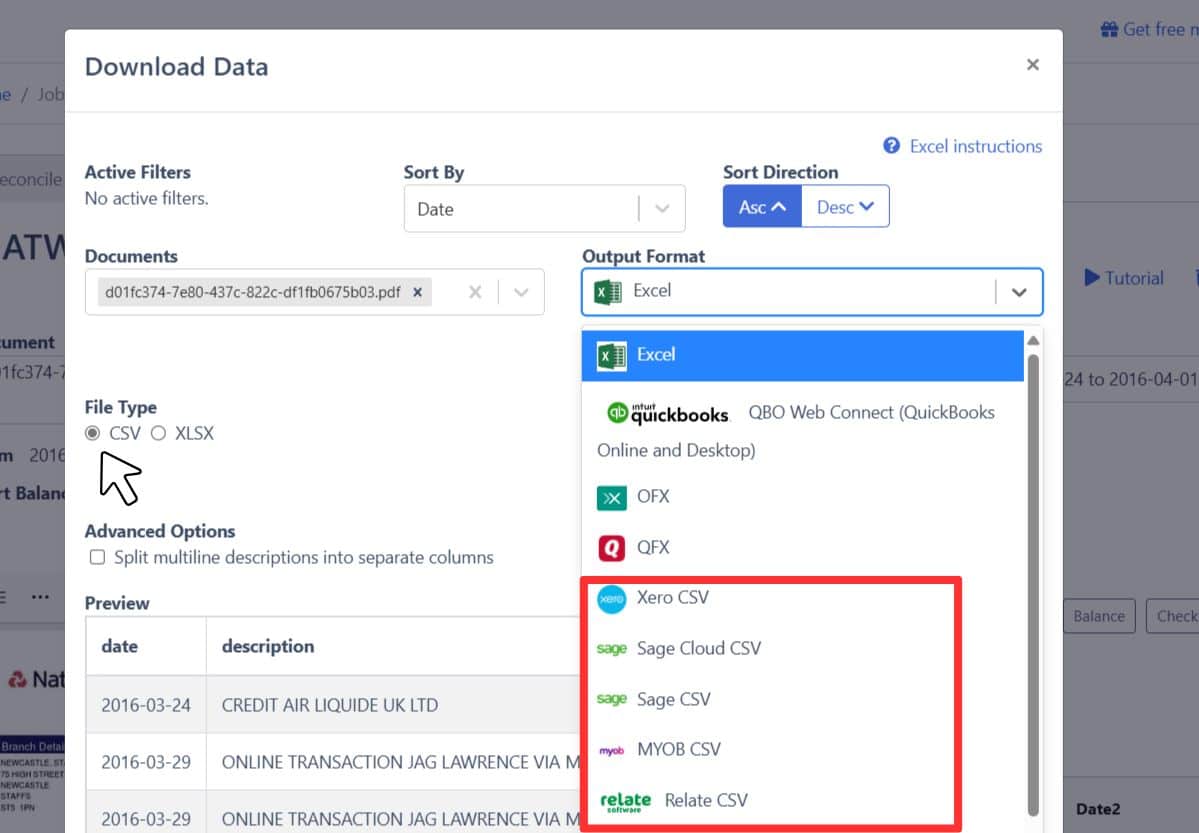
Task: Open the Tutorial link in background page
Action: click(x=1124, y=278)
